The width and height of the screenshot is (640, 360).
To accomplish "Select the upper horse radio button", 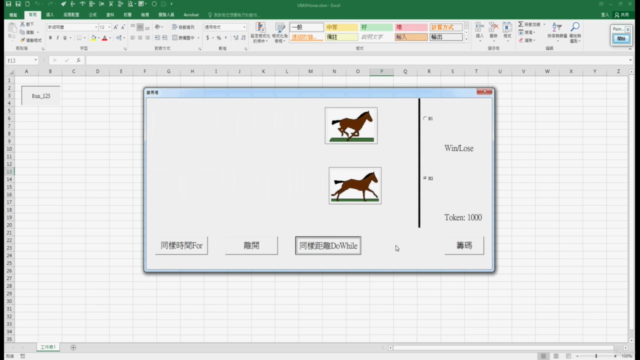I will 425,118.
